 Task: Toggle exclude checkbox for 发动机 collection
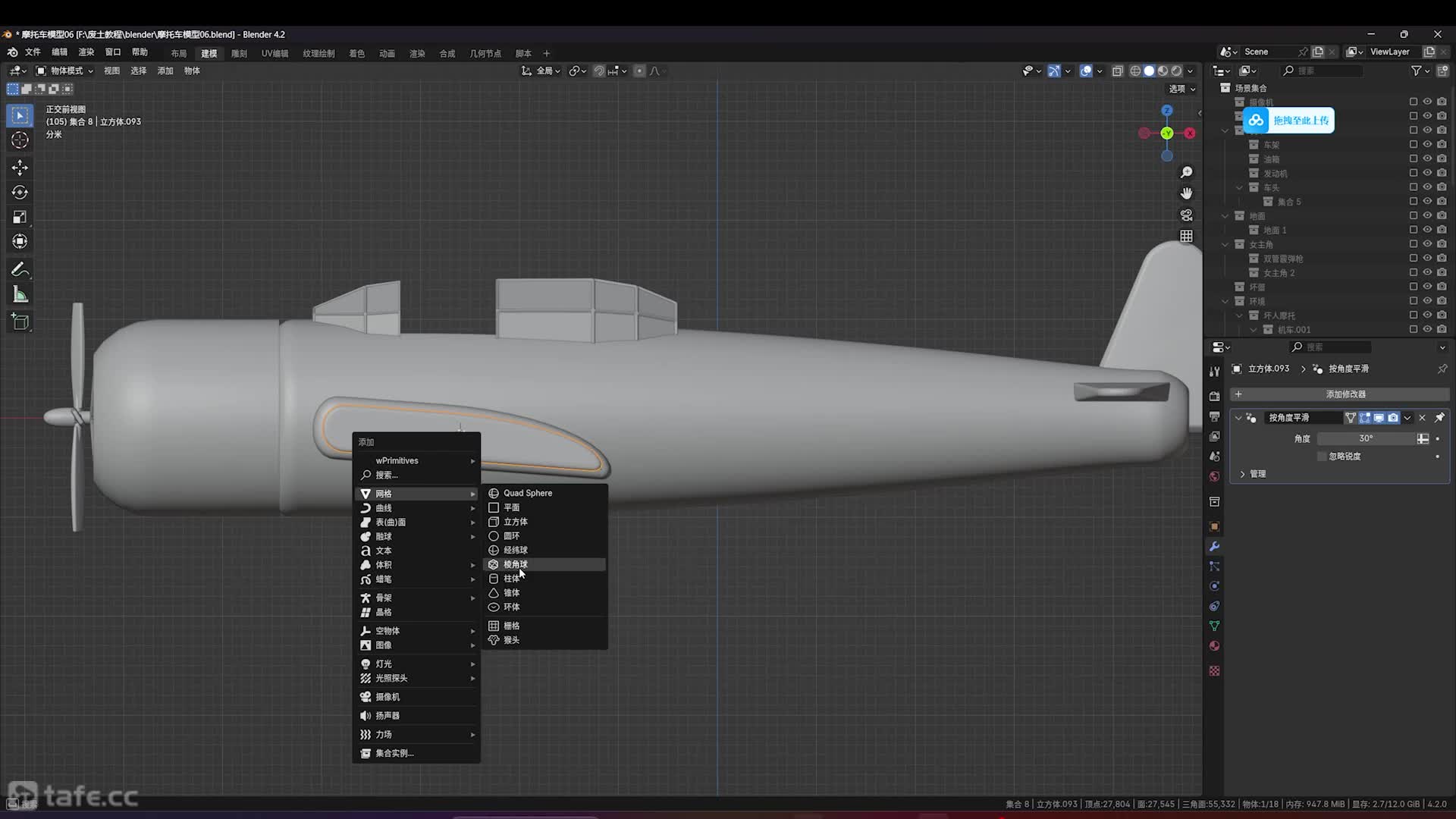click(1413, 173)
